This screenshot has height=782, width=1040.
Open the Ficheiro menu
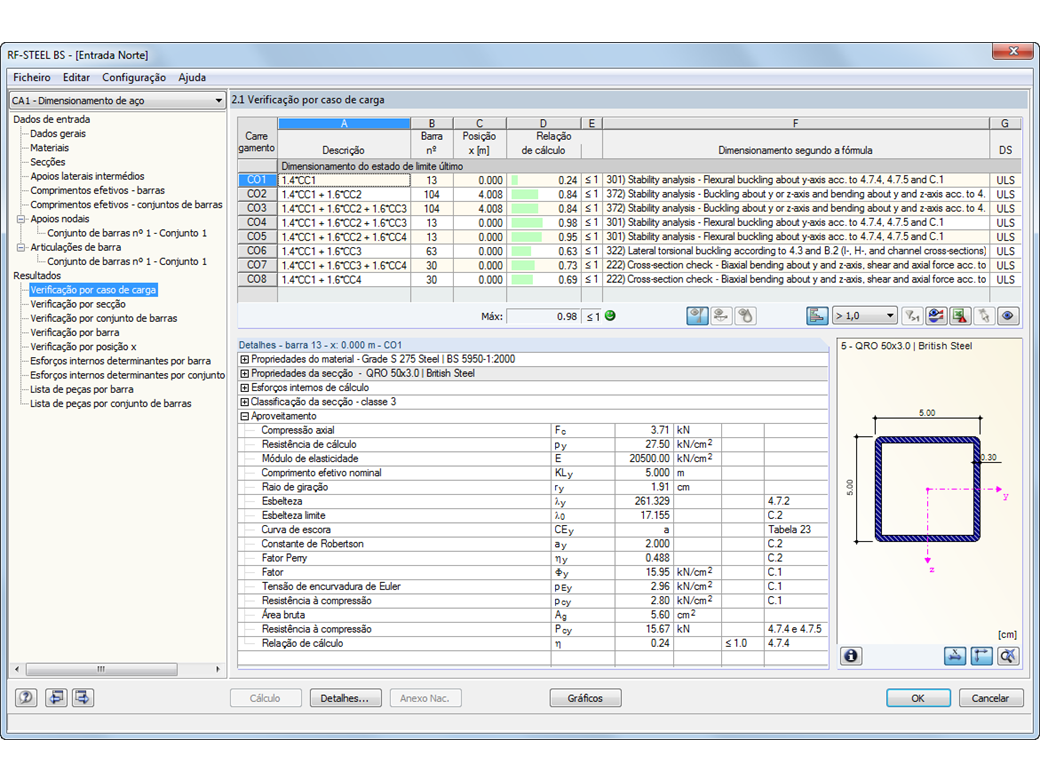click(32, 78)
